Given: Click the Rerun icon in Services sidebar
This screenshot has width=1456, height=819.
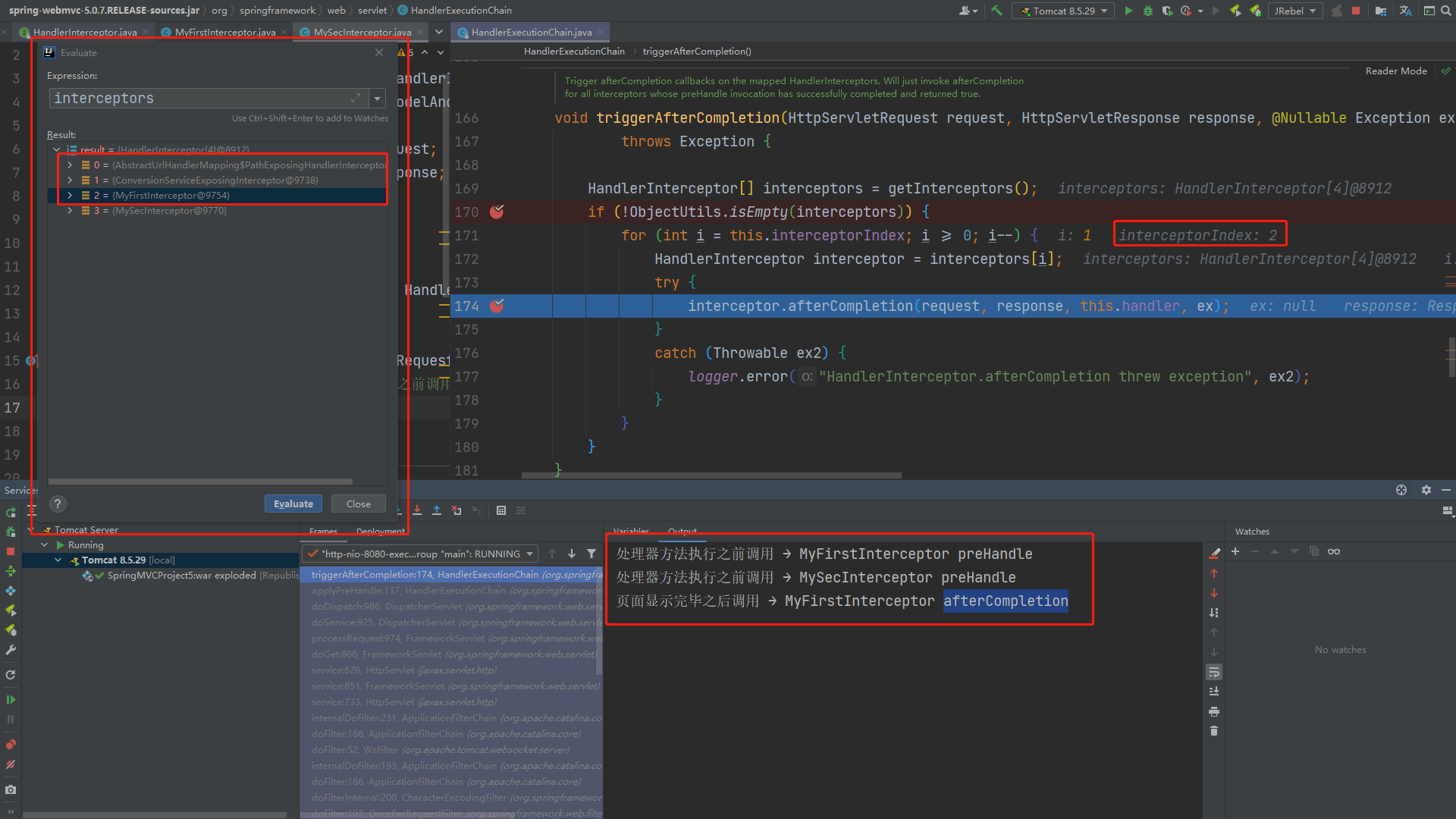Looking at the screenshot, I should pos(11,513).
